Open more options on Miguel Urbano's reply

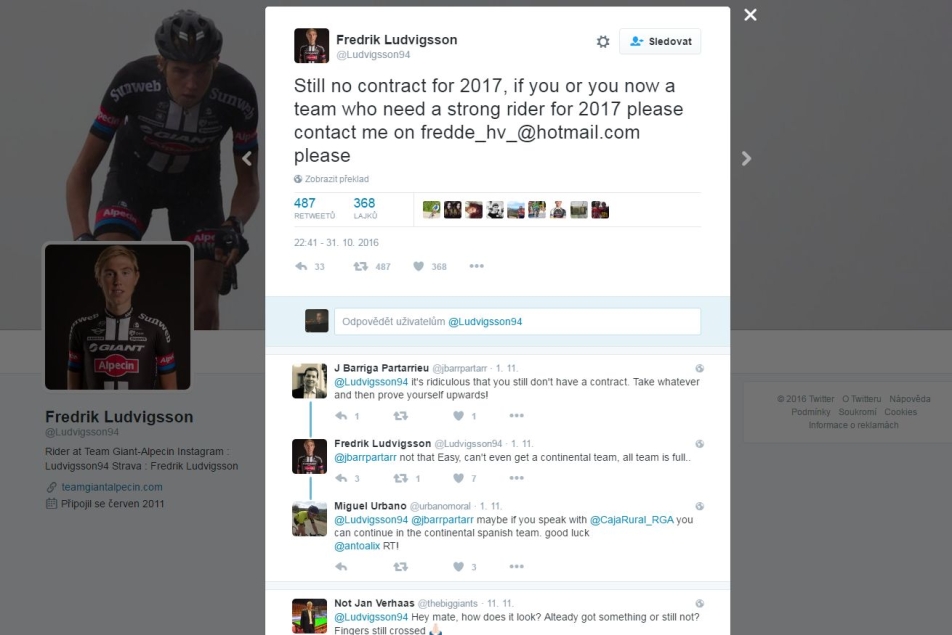[517, 566]
